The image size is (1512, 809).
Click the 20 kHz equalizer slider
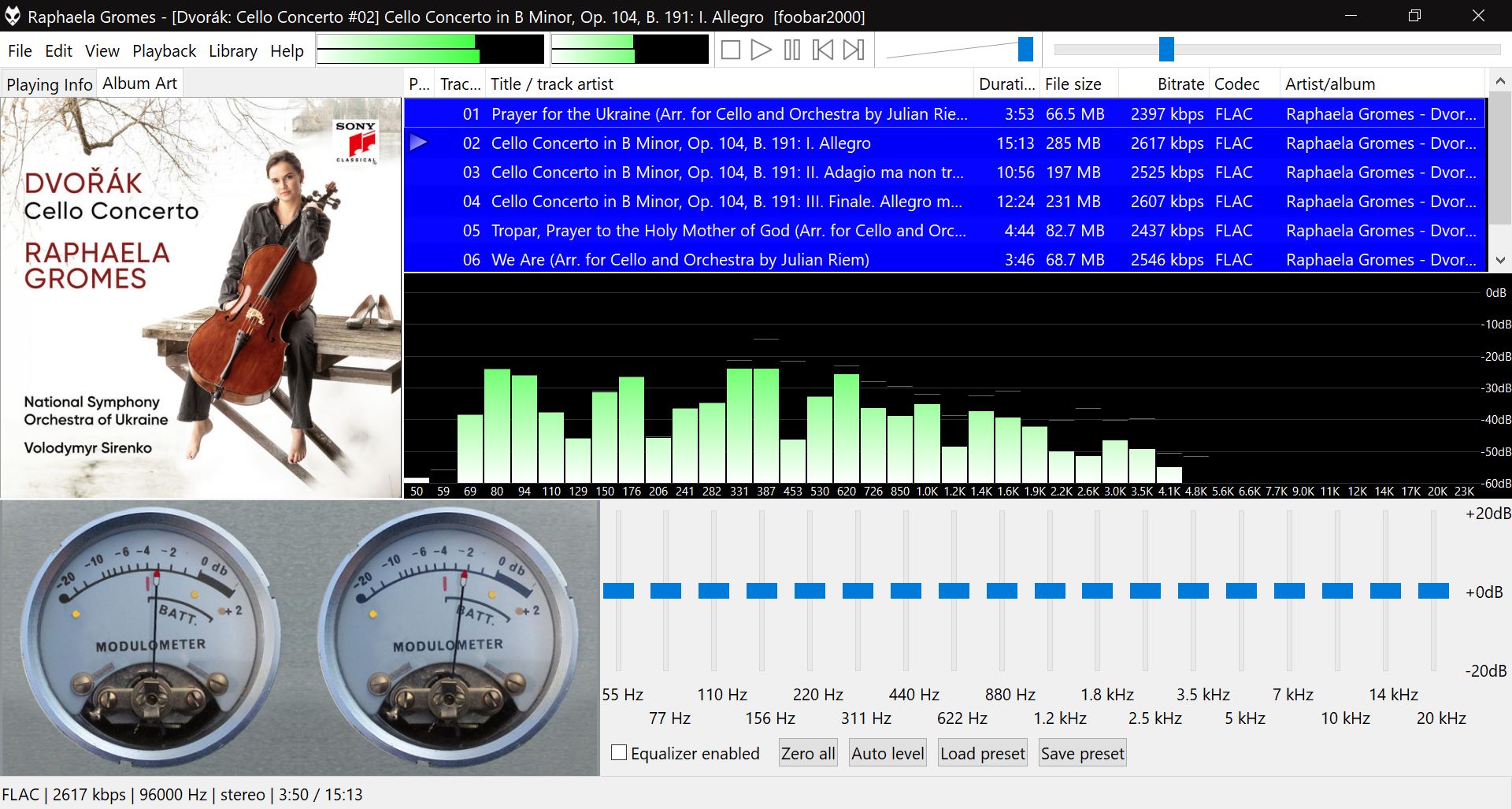tap(1434, 591)
